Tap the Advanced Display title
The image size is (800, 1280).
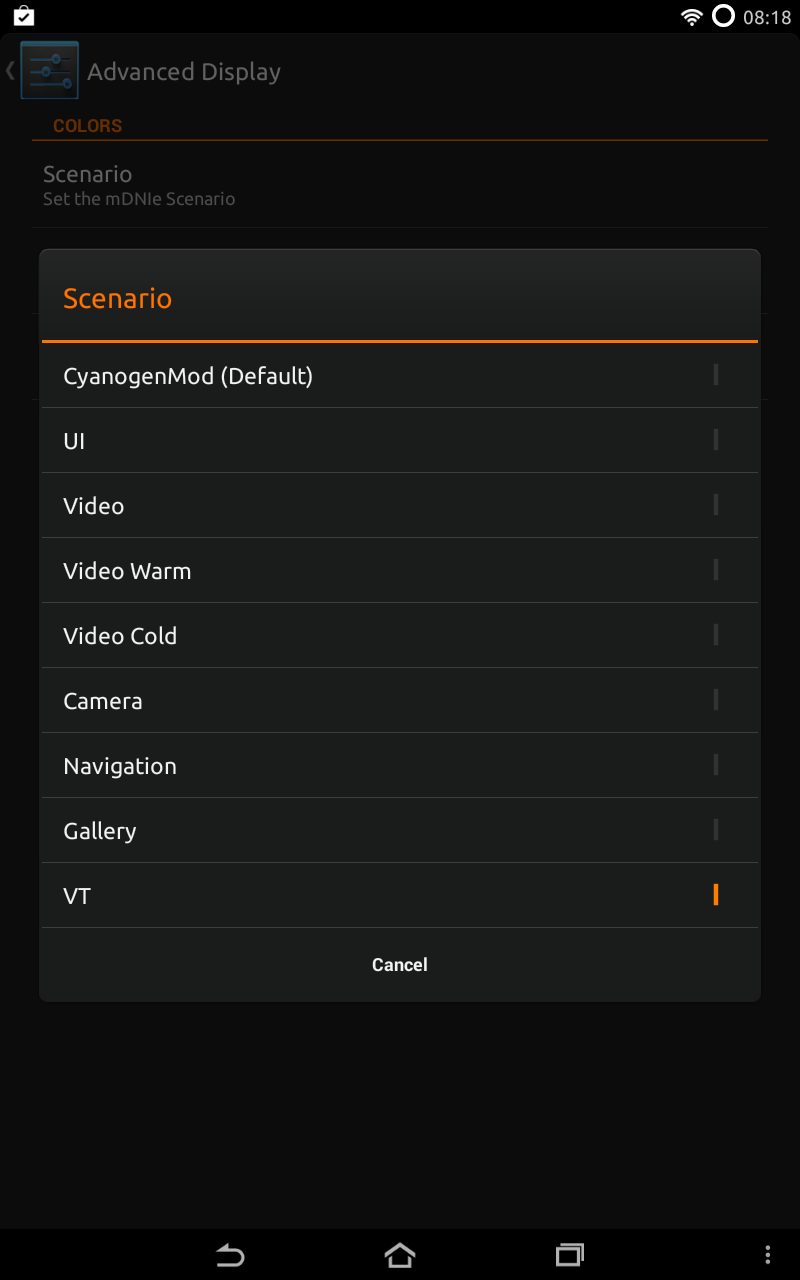tap(184, 72)
